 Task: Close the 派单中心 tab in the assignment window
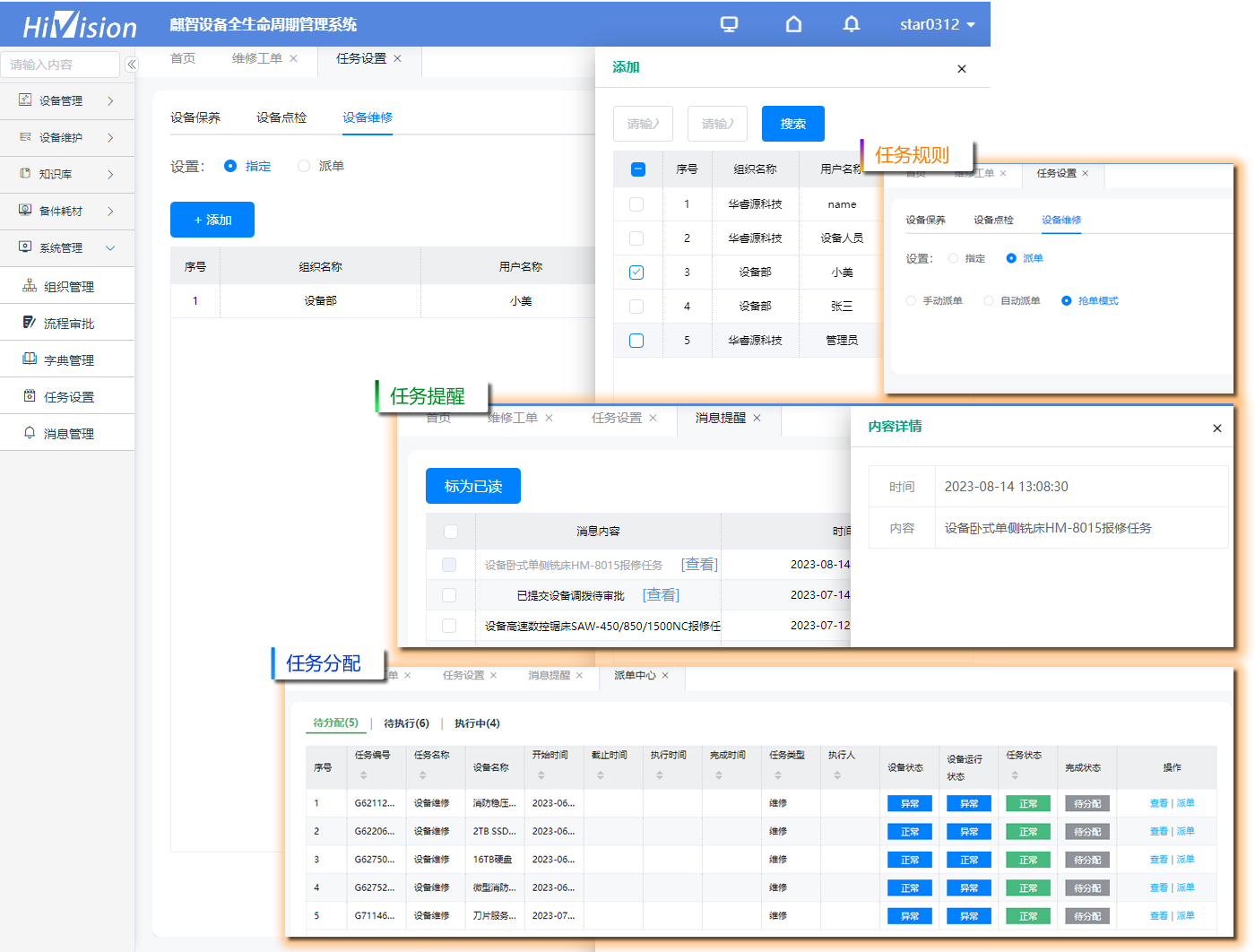[665, 676]
